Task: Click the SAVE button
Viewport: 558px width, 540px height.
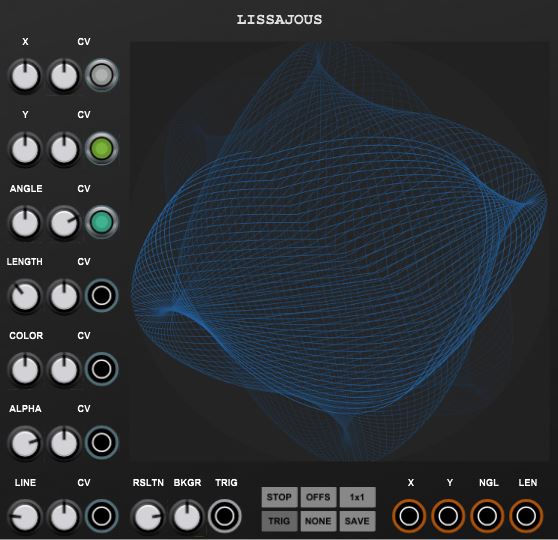Action: coord(357,521)
